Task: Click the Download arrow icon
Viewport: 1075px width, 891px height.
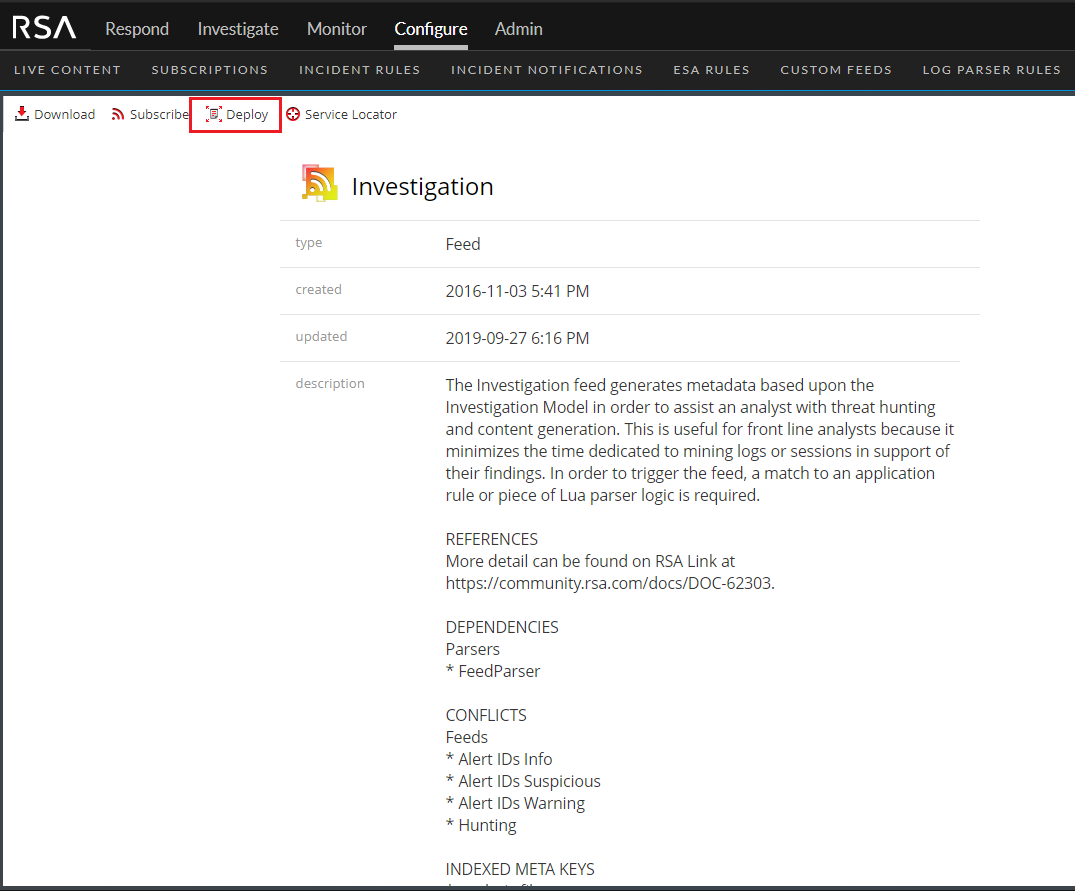Action: point(22,114)
